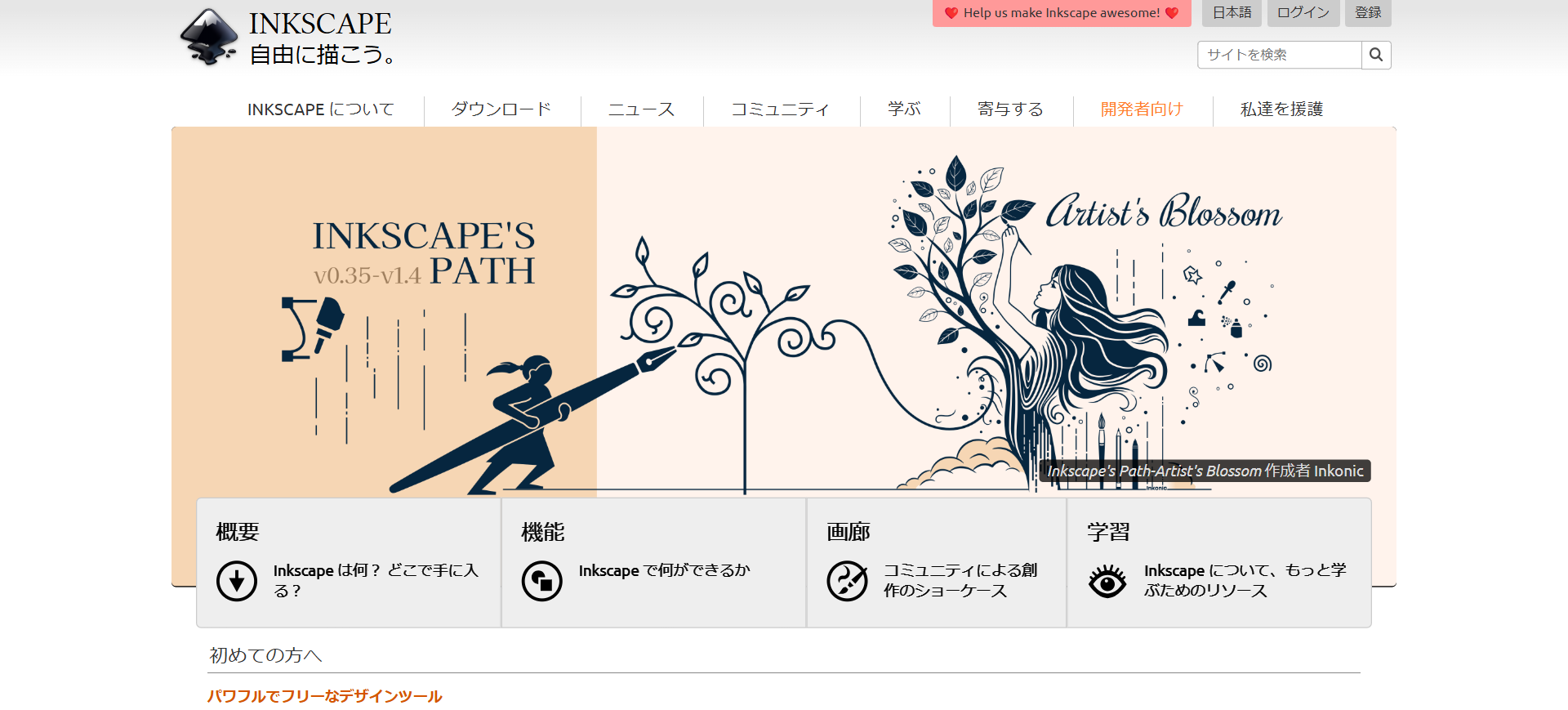Open the 開発者向け menu
The image size is (1568, 710).
tap(1142, 109)
